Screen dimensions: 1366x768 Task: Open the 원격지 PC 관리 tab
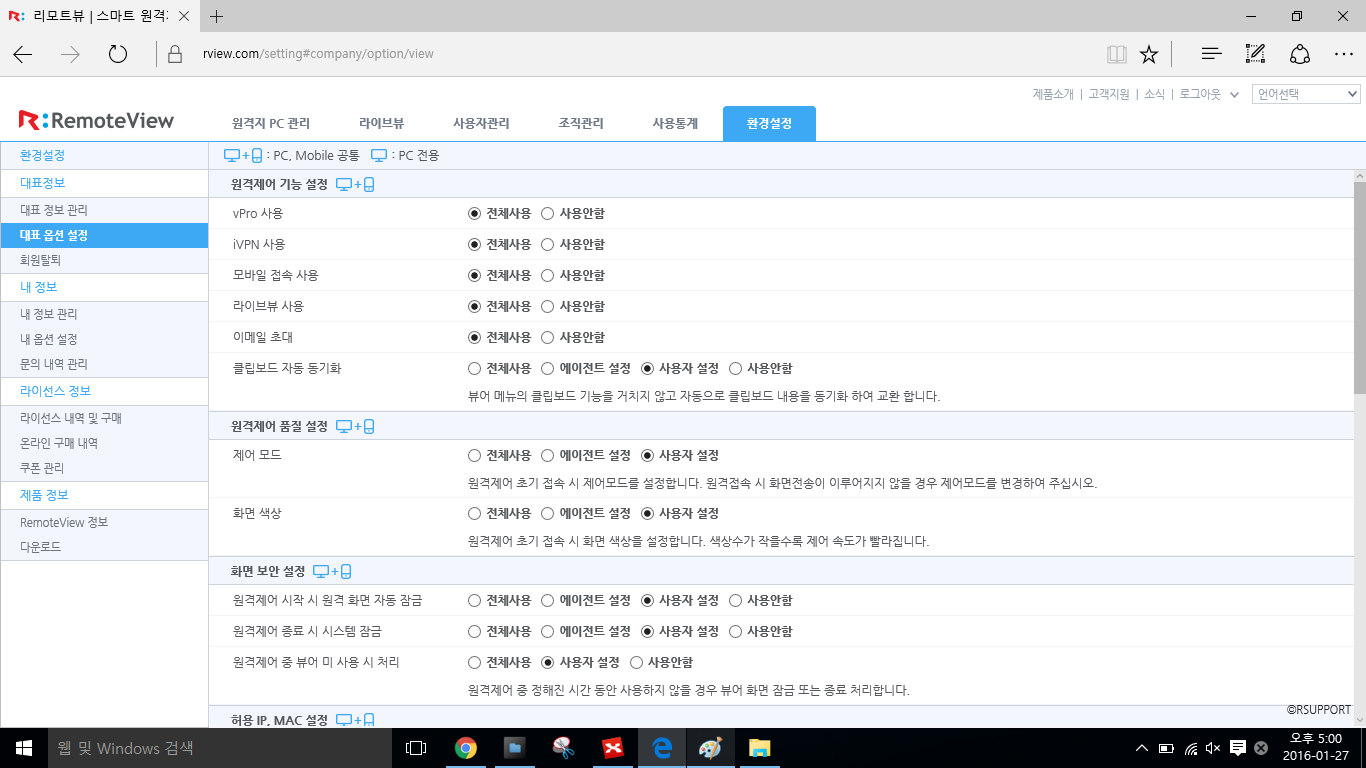(271, 123)
